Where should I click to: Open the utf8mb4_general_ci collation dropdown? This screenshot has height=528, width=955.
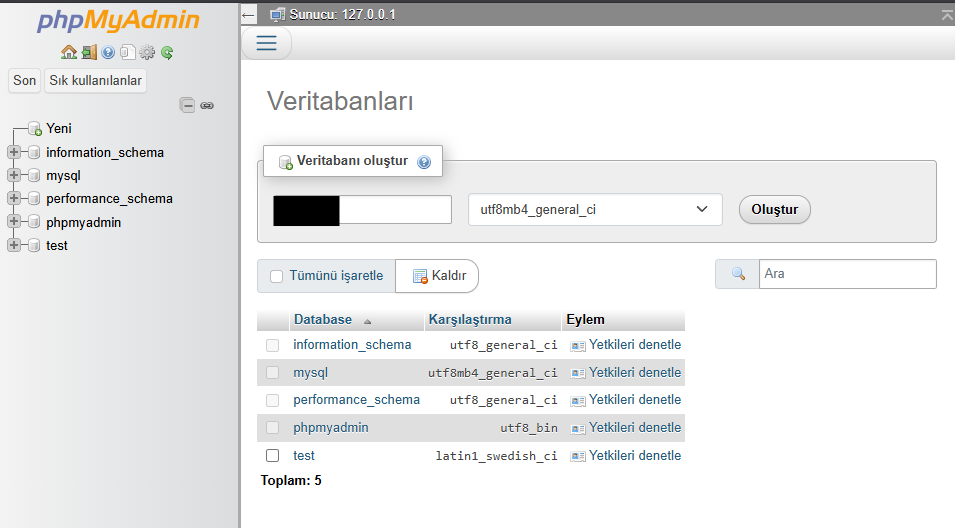click(595, 209)
